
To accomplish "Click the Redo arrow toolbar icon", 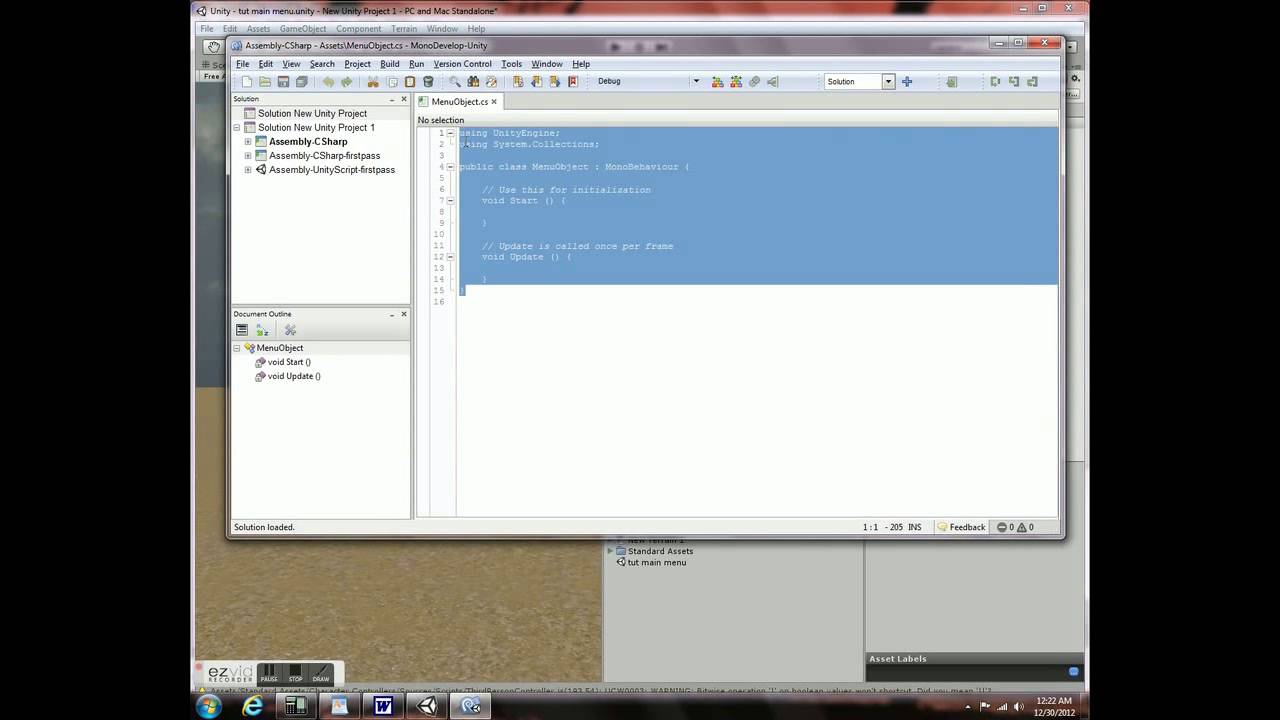I will [347, 82].
